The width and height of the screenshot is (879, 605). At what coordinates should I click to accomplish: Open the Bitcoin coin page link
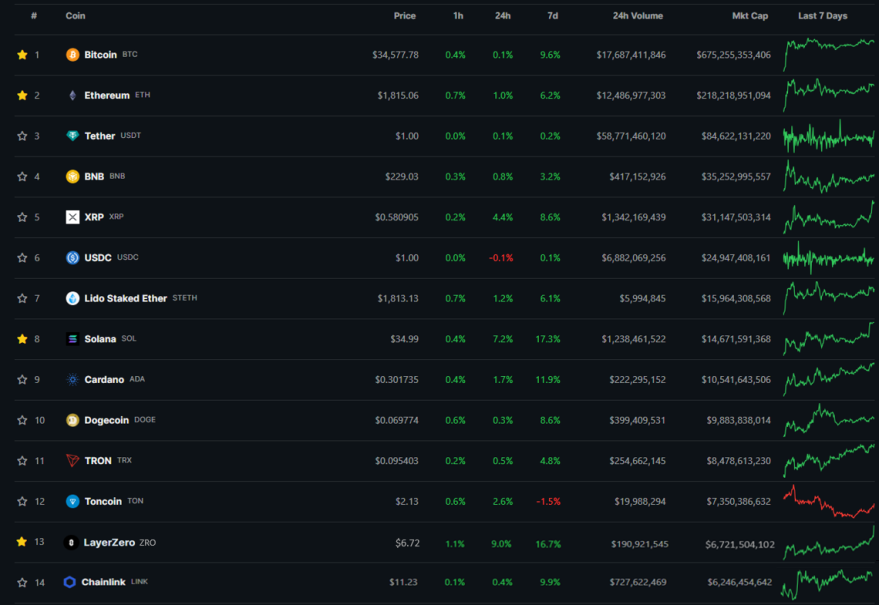100,54
